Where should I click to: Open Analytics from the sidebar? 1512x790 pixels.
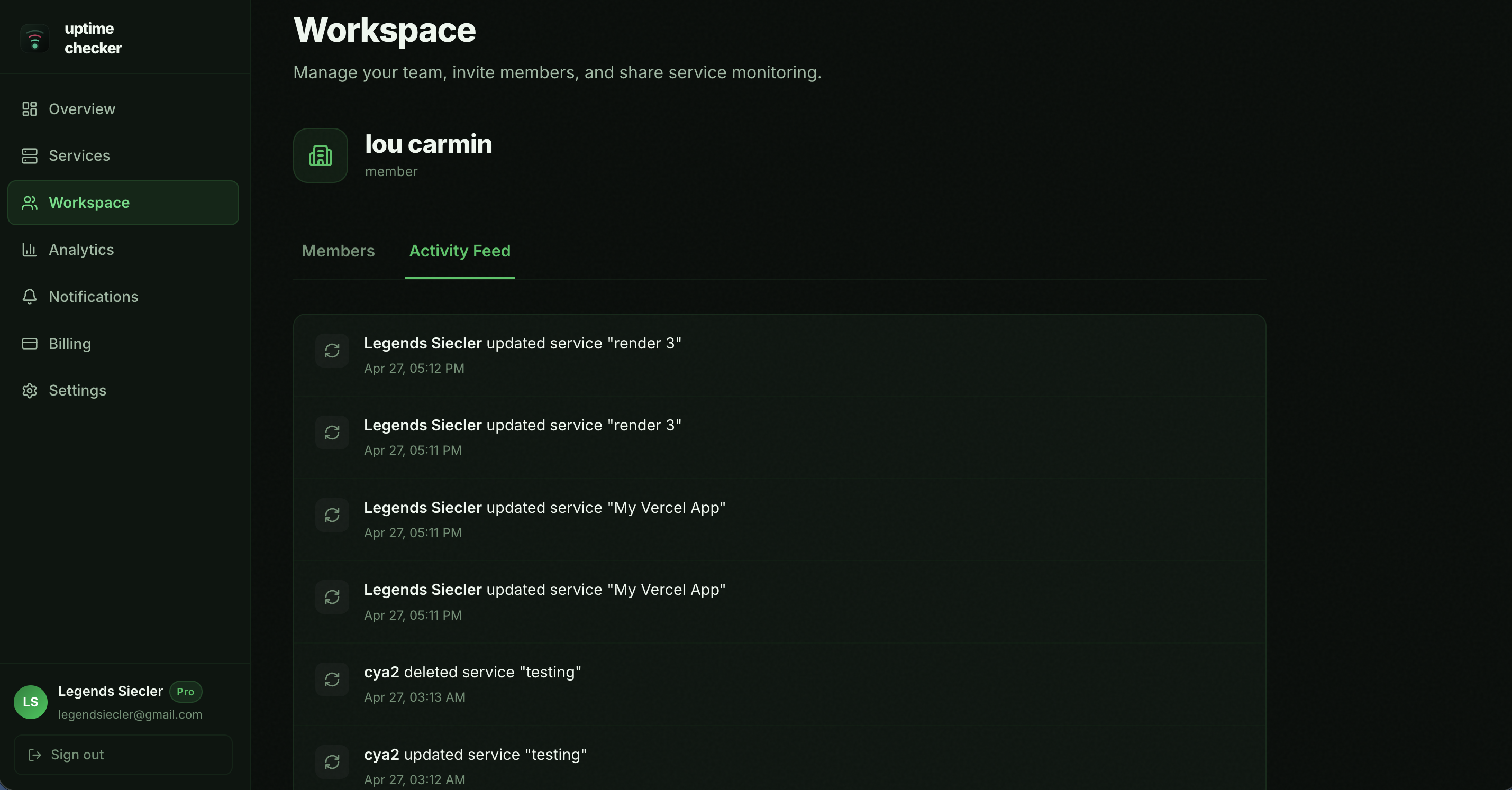tap(123, 249)
